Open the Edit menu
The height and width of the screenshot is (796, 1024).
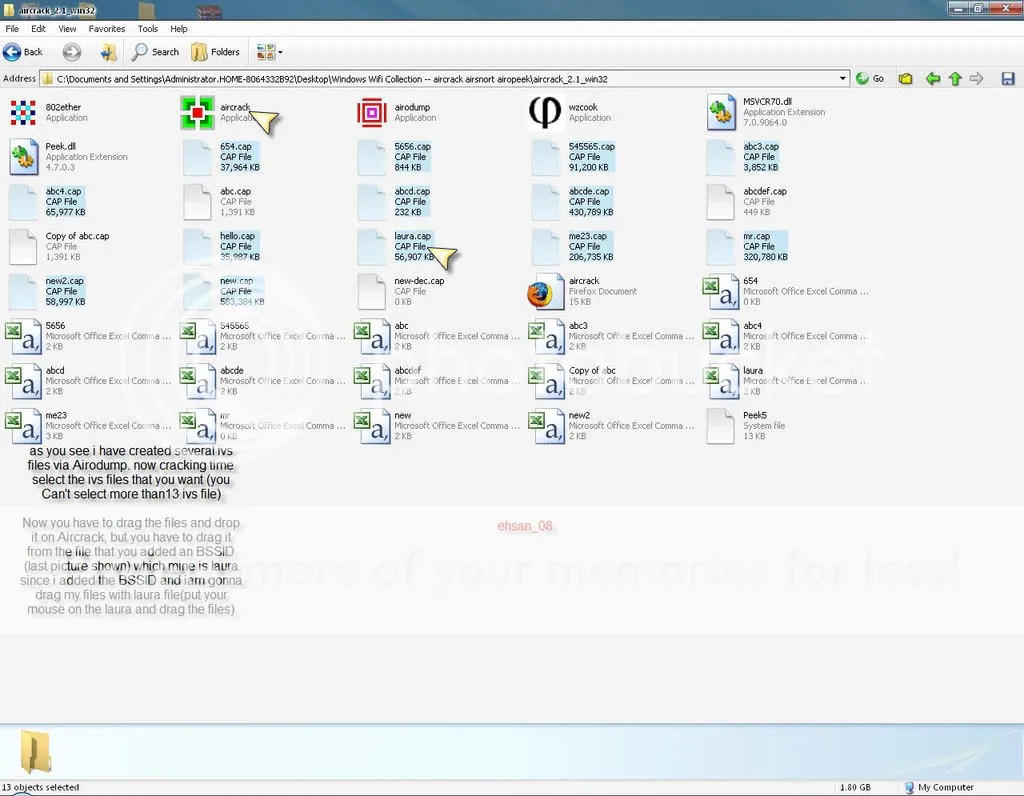[39, 29]
